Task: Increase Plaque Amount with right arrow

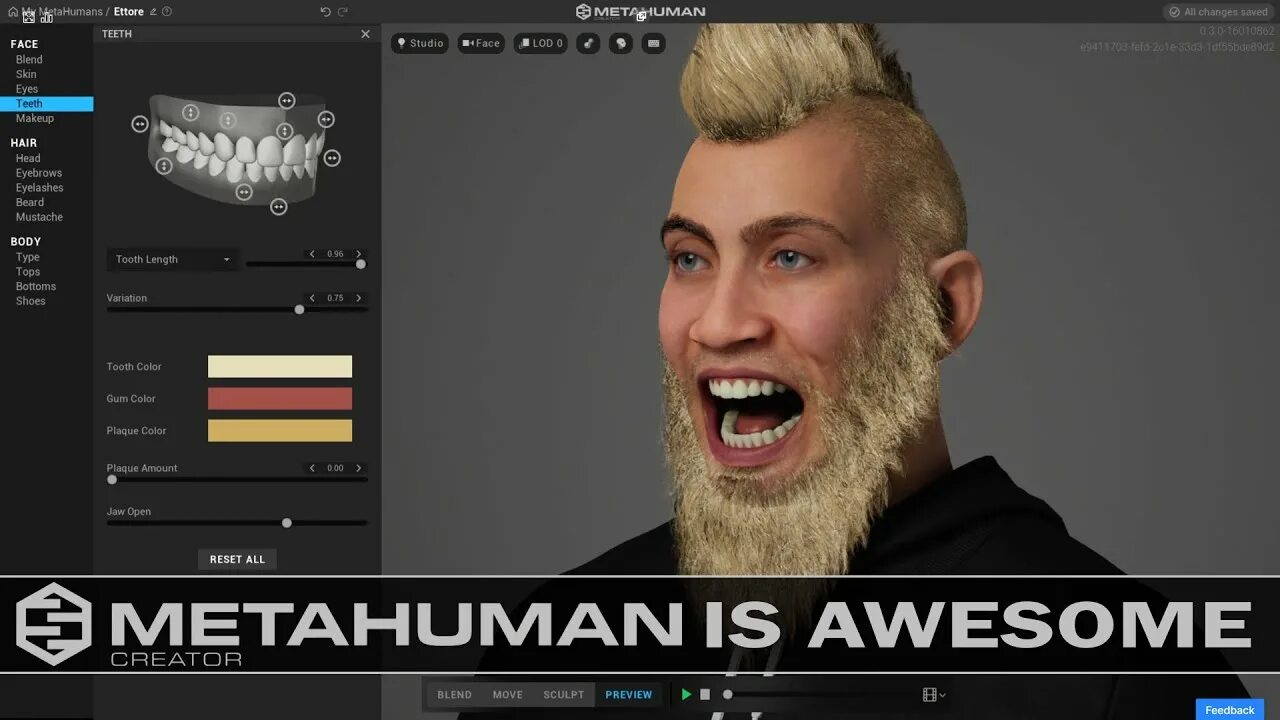Action: click(x=359, y=468)
